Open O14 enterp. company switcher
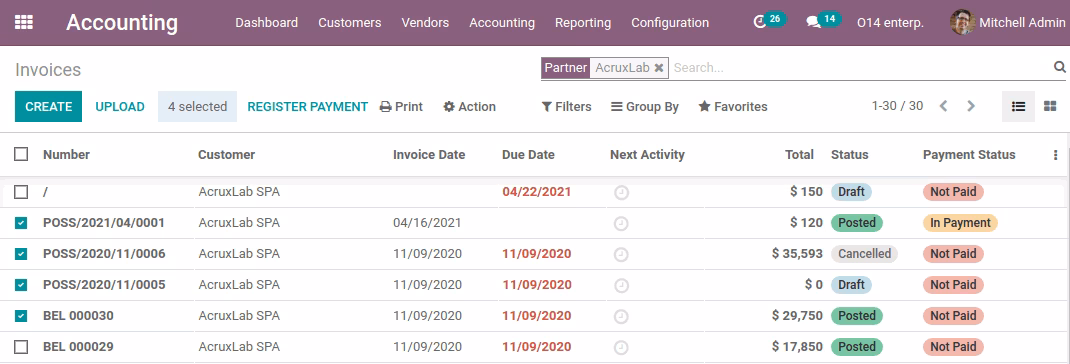The width and height of the screenshot is (1070, 364). pos(890,23)
